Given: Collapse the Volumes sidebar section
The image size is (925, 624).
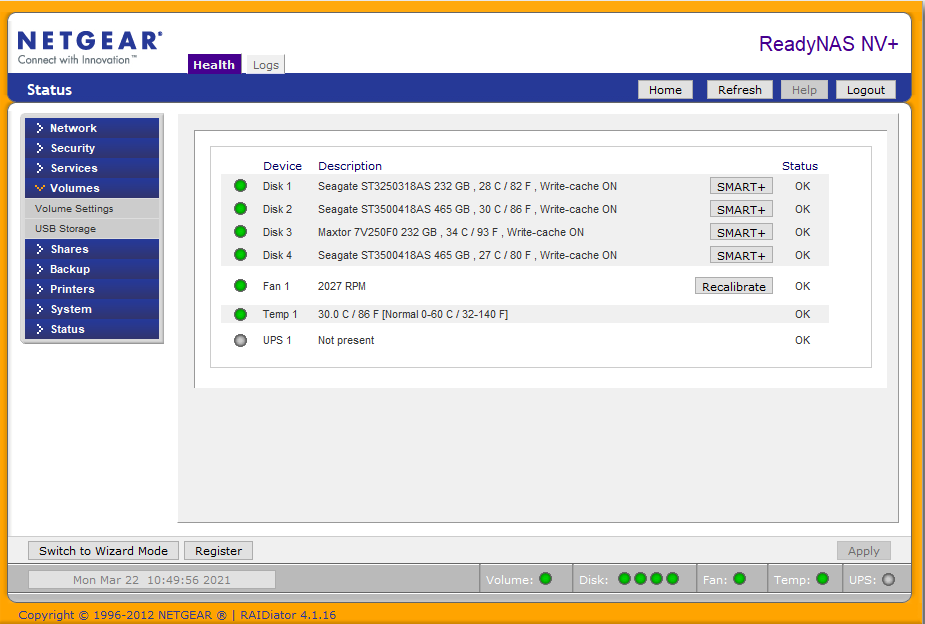Looking at the screenshot, I should [74, 188].
